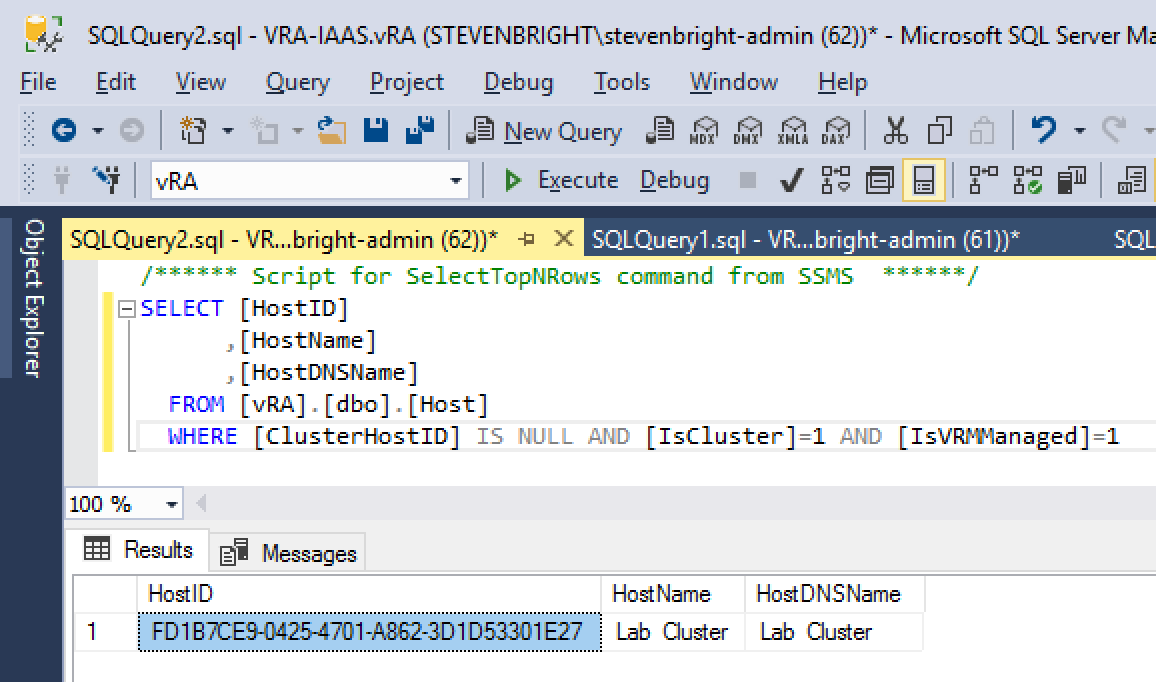Click the Navigate Backward arrow icon
The height and width of the screenshot is (682, 1156).
point(64,130)
